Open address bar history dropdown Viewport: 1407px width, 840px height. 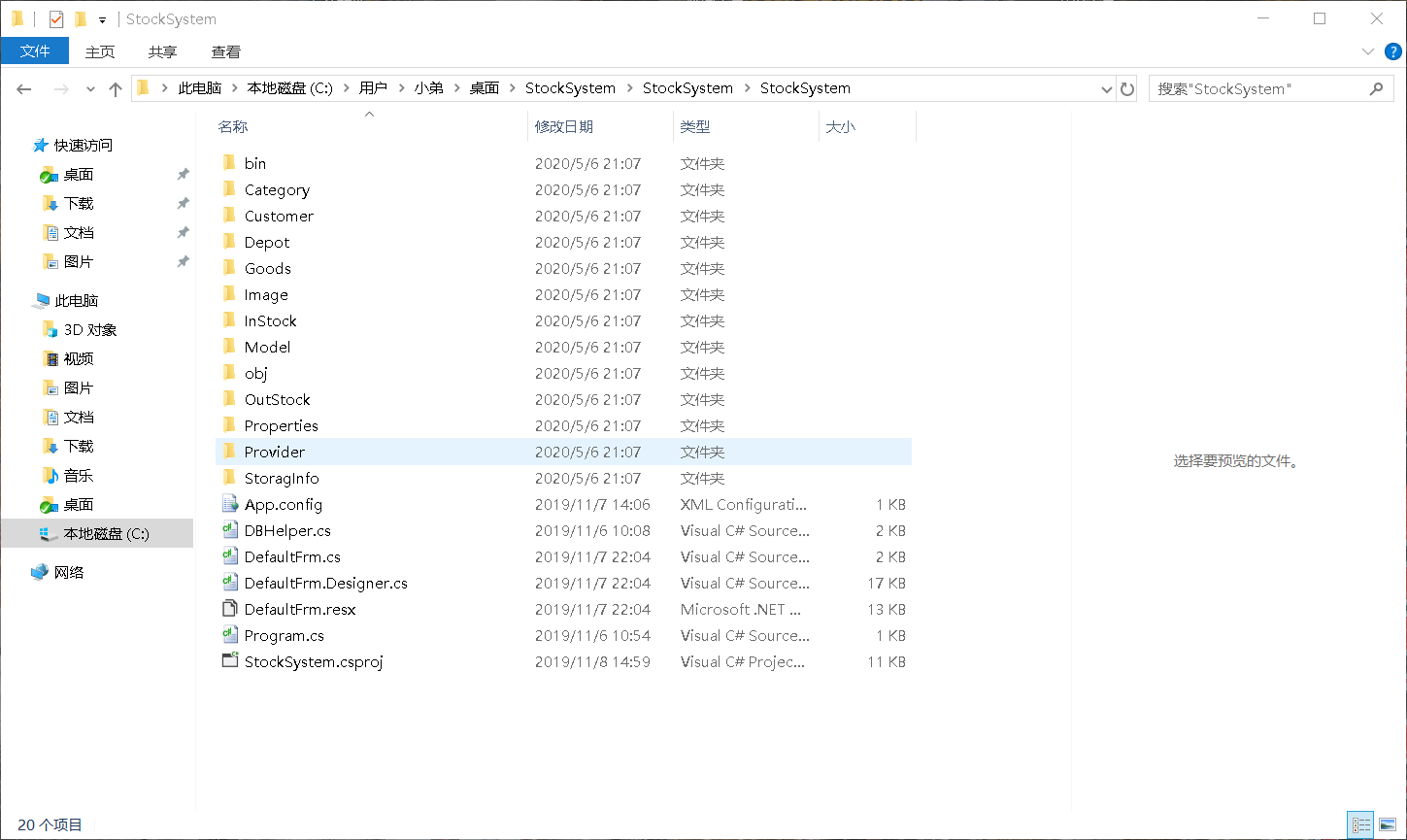pyautogui.click(x=1107, y=88)
